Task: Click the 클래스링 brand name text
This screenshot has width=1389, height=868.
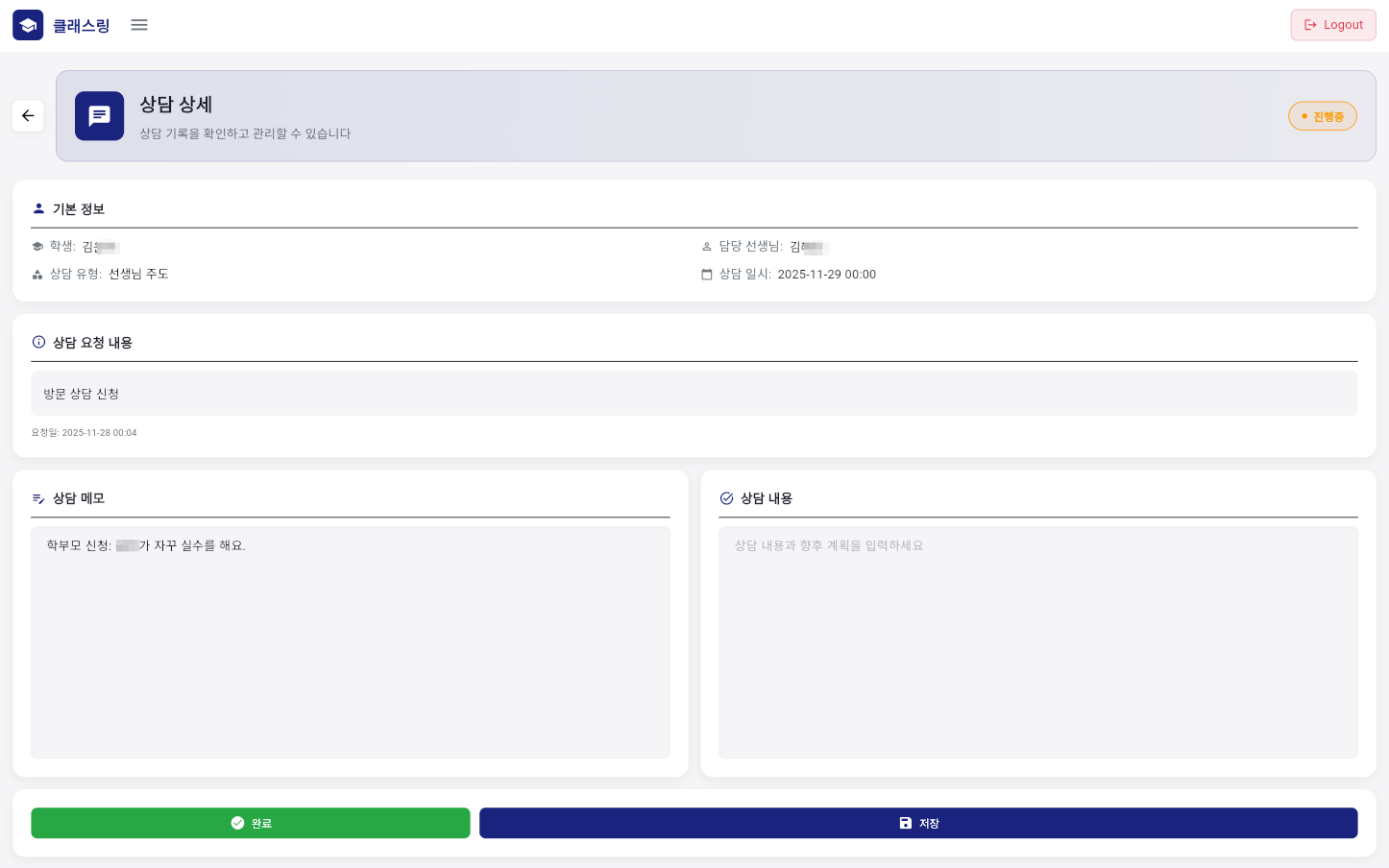Action: pyautogui.click(x=82, y=26)
